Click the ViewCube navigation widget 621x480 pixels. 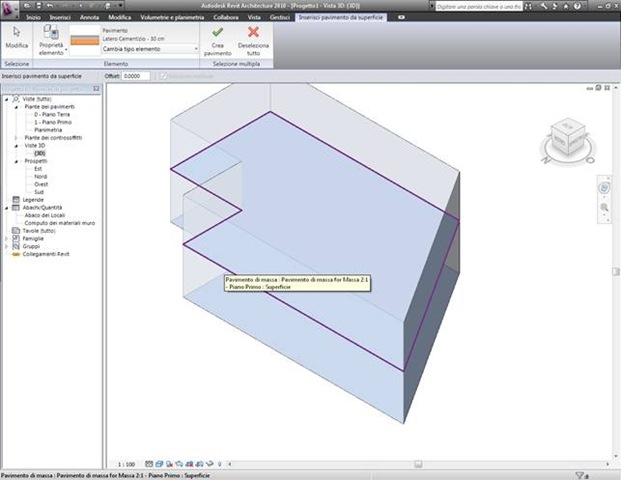point(568,141)
